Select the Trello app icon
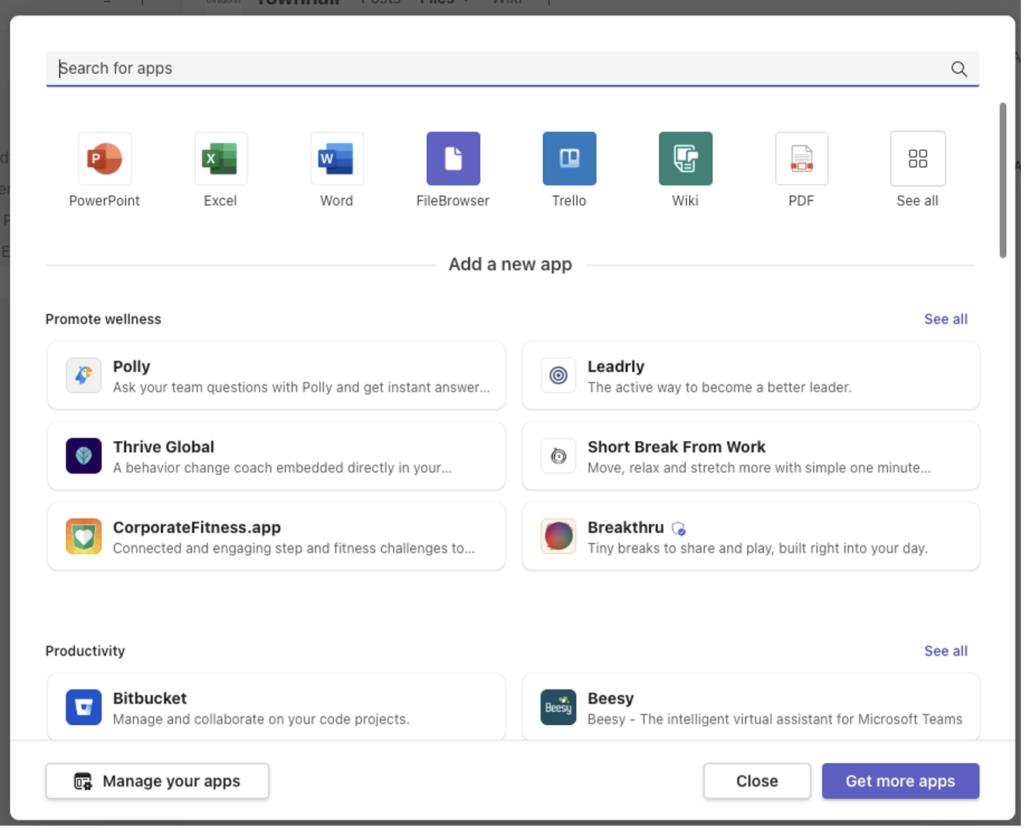The image size is (1024, 828). (569, 159)
